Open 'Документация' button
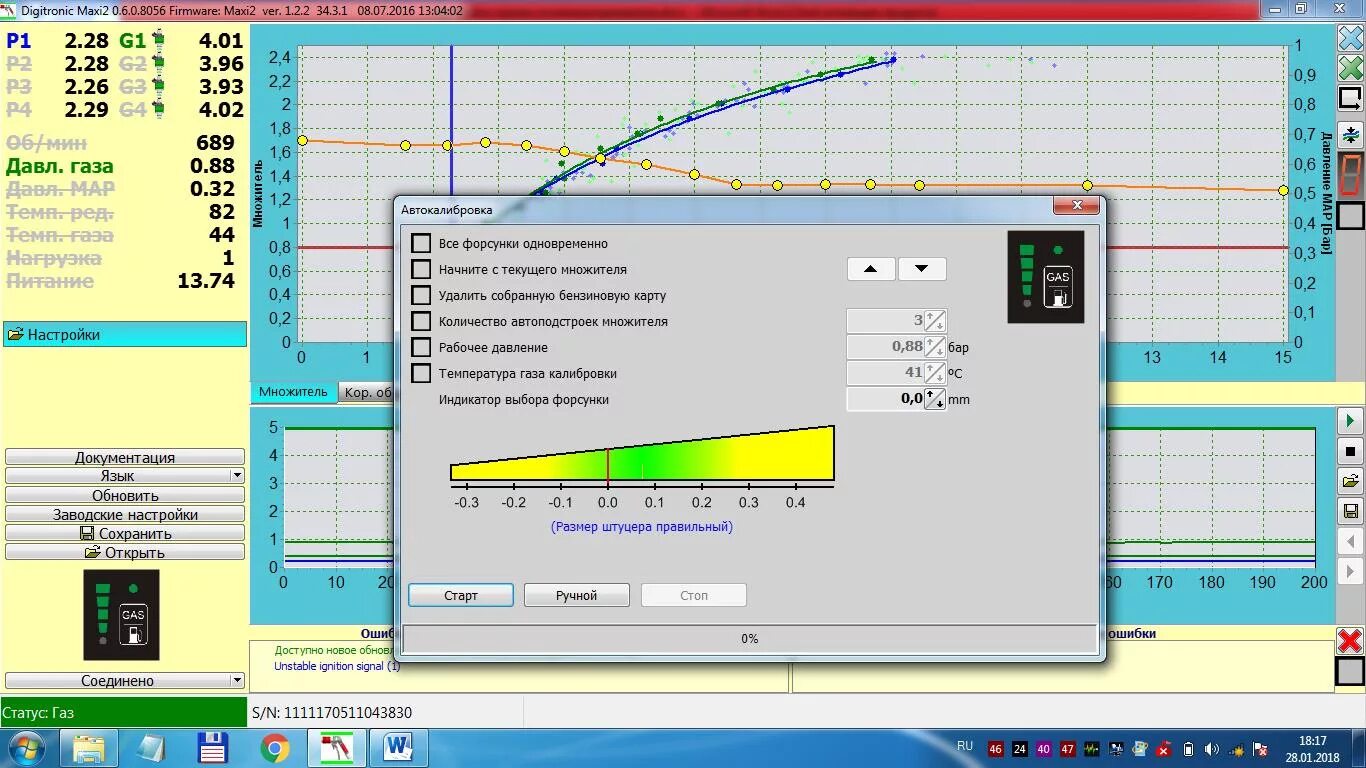Image resolution: width=1366 pixels, height=768 pixels. [125, 457]
